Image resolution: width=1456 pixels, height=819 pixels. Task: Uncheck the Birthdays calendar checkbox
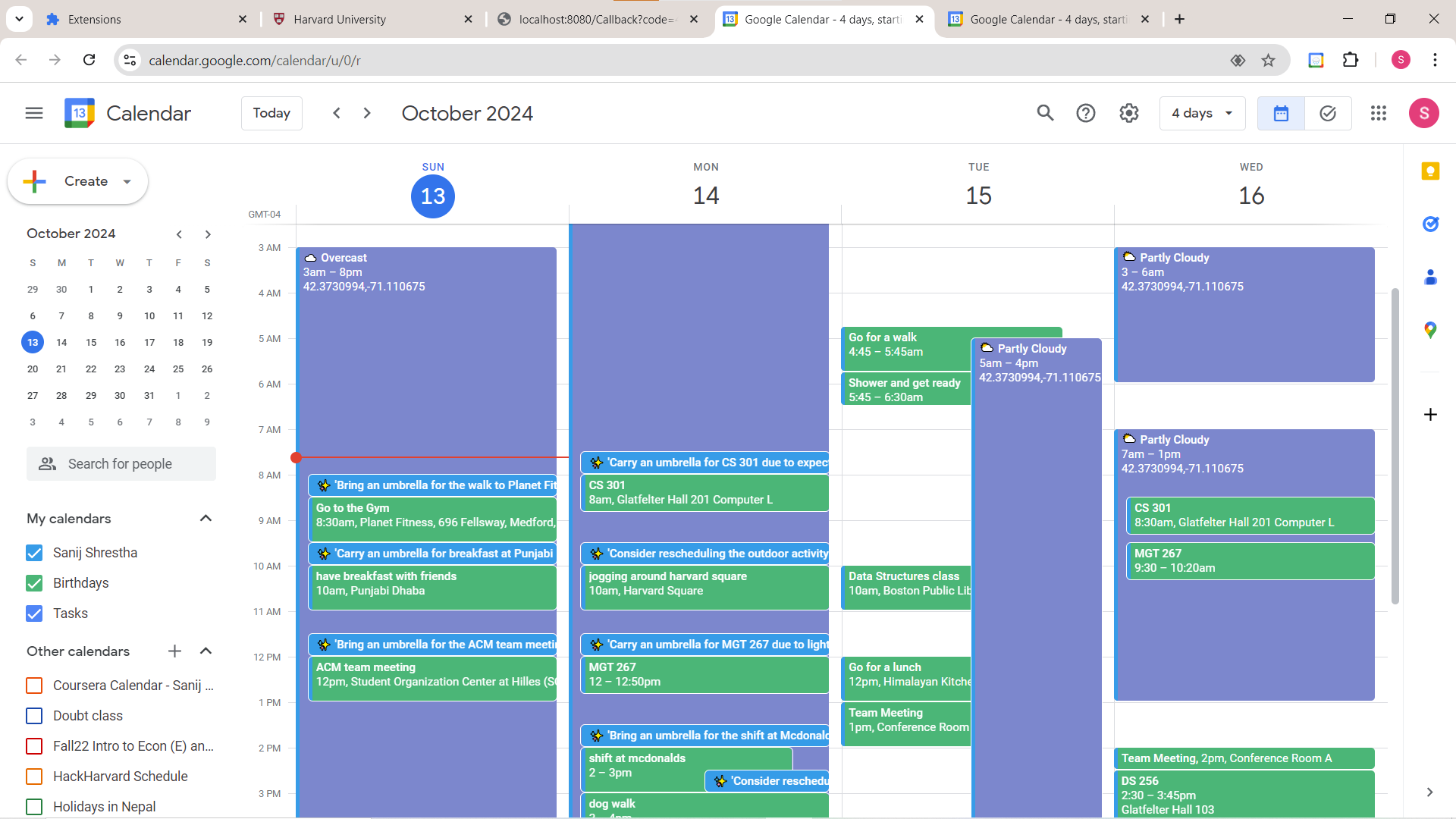34,583
